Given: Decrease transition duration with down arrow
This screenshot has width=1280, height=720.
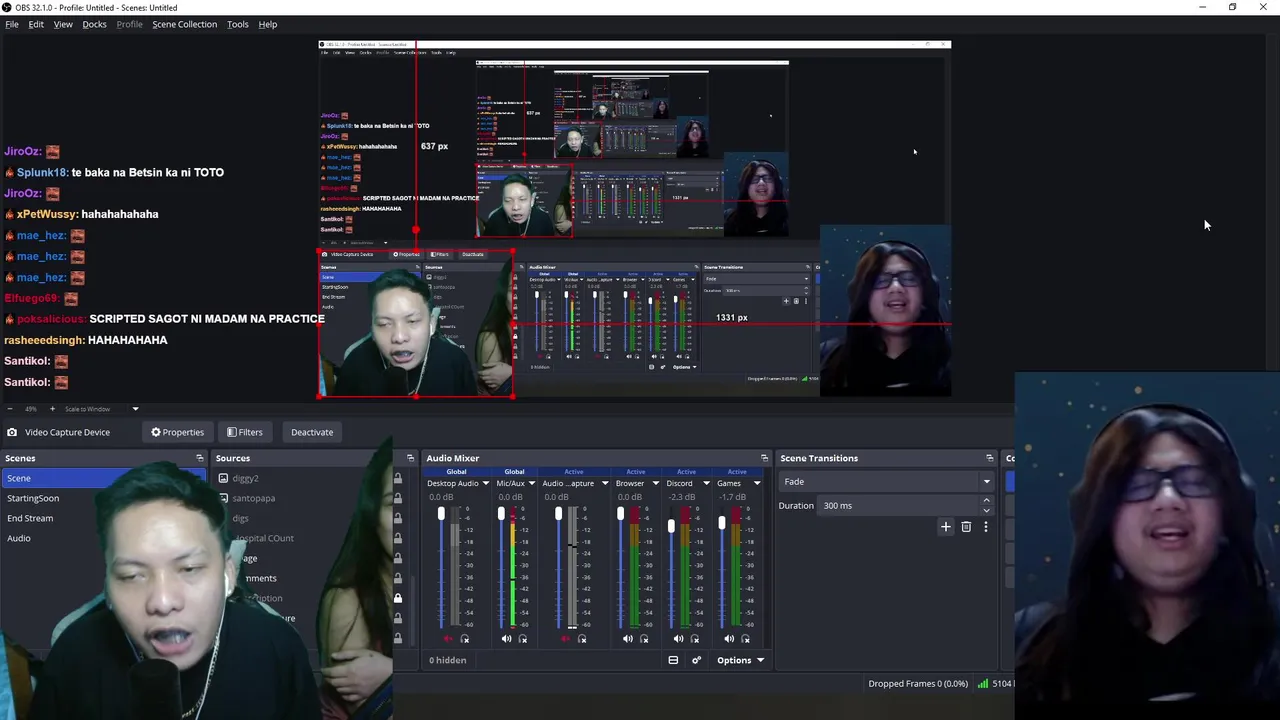Looking at the screenshot, I should coord(986,510).
